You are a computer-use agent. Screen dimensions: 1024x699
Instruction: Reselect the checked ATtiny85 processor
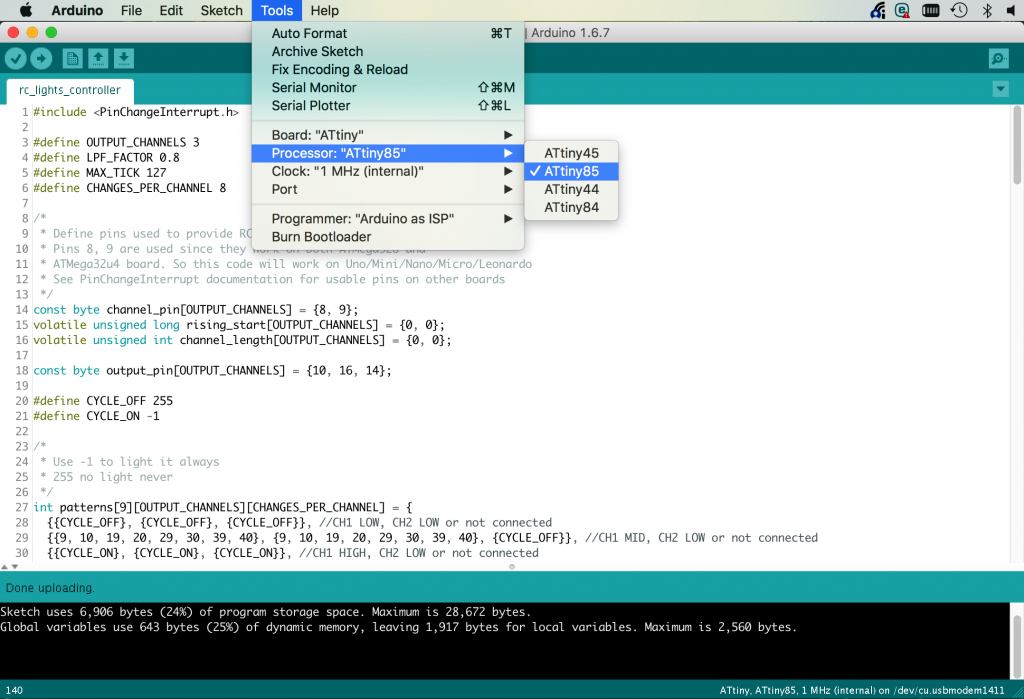coord(571,171)
